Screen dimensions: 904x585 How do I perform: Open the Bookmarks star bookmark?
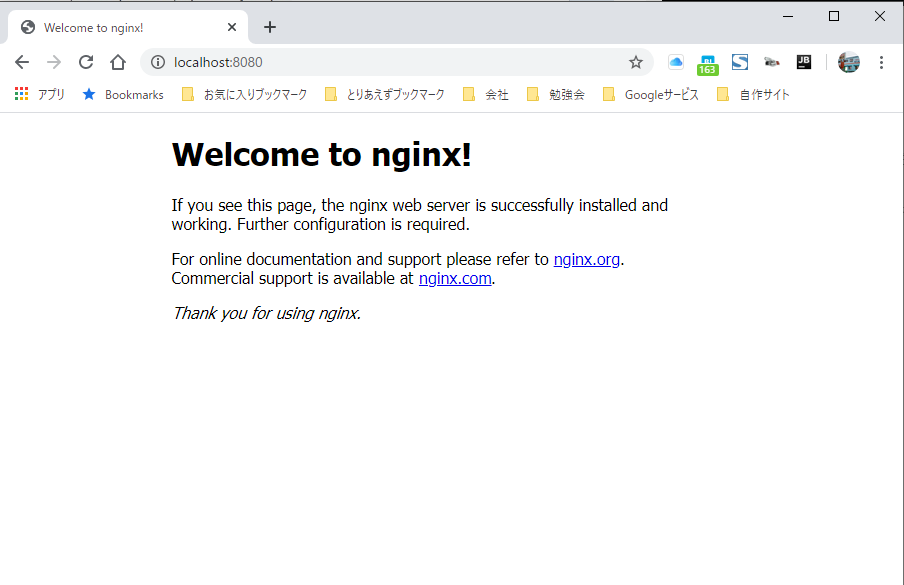click(123, 95)
